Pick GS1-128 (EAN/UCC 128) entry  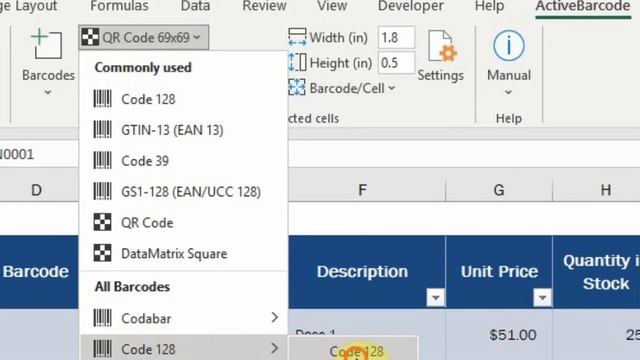(184, 192)
